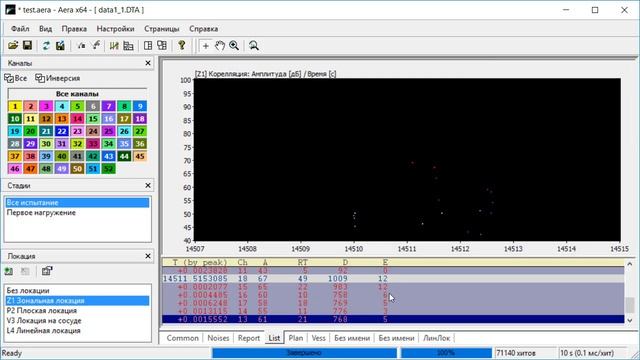Click the second filter tool icon with pen
Viewport: 640px width, 360px height.
[96, 46]
